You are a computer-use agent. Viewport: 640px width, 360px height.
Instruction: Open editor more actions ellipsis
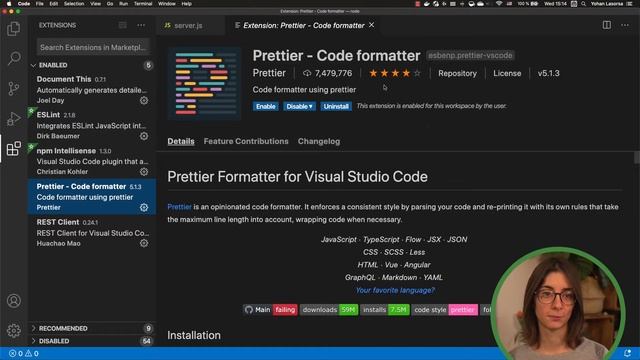tap(625, 25)
